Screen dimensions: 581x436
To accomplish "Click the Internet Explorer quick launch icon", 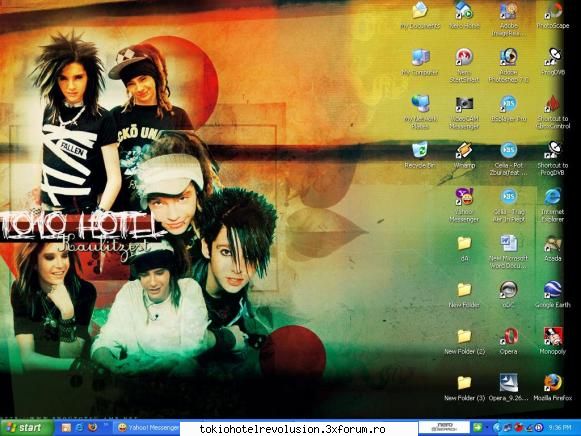I will (x=79, y=427).
